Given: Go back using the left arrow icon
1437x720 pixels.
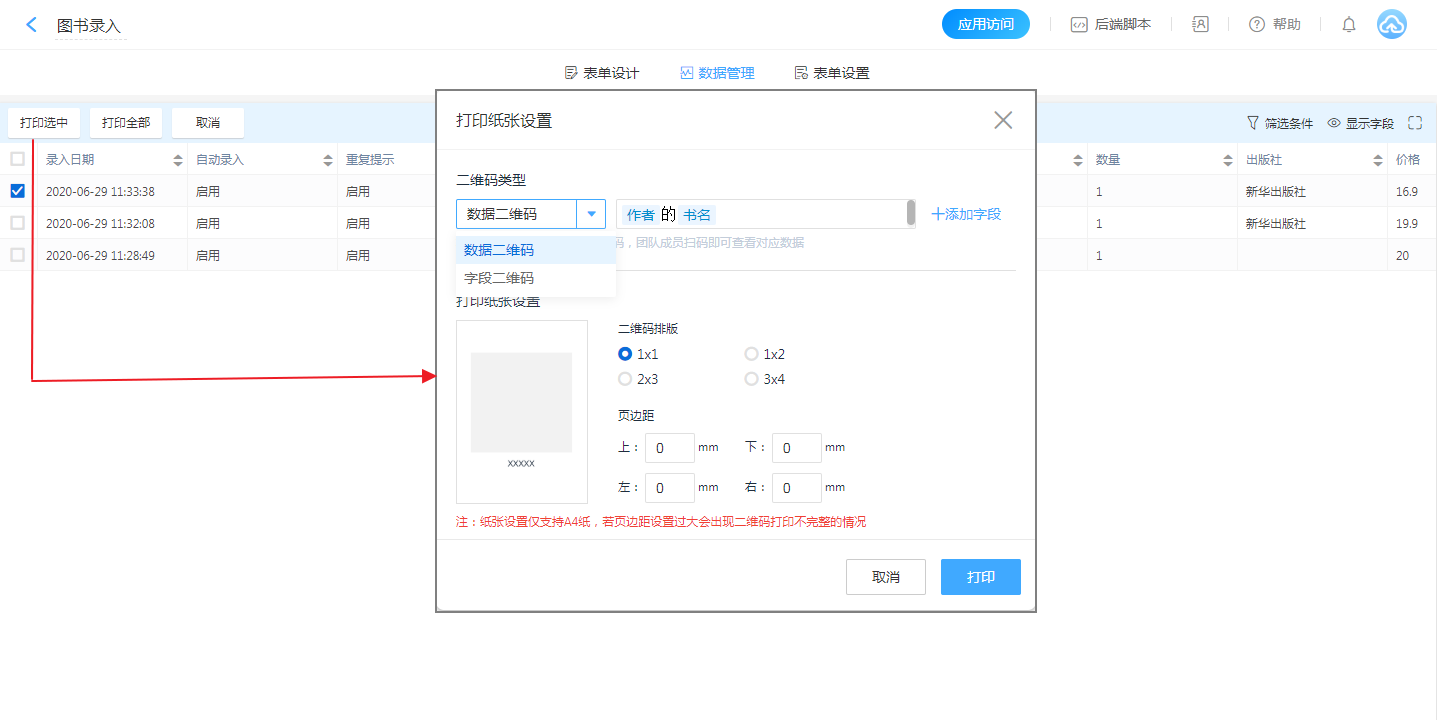Looking at the screenshot, I should (31, 25).
